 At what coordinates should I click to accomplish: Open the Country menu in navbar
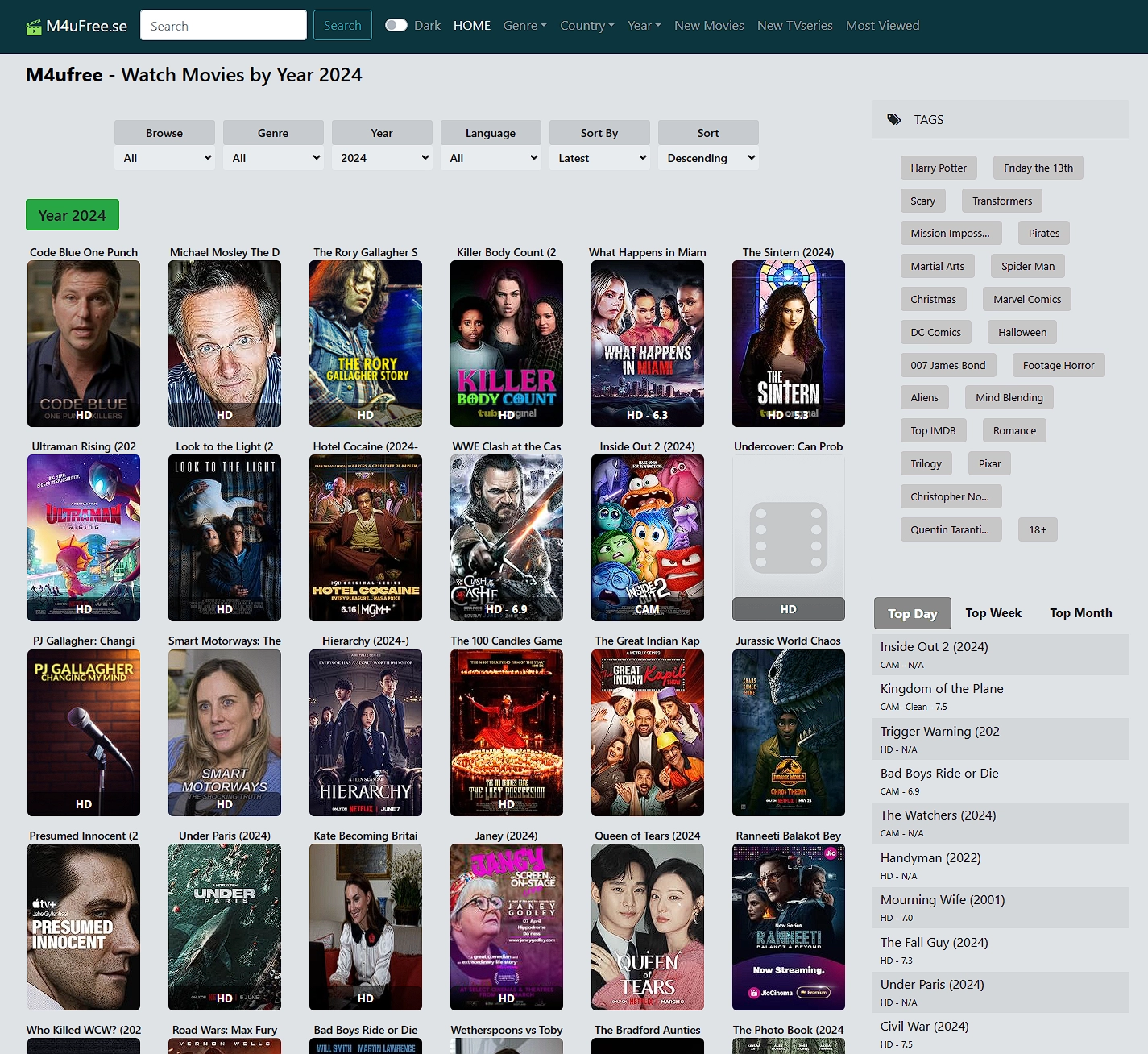(586, 26)
